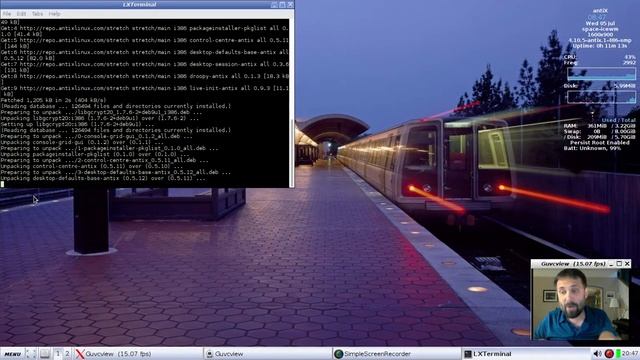Viewport: 640px width, 360px height.
Task: Close the Guvcview window
Action: pos(627,264)
